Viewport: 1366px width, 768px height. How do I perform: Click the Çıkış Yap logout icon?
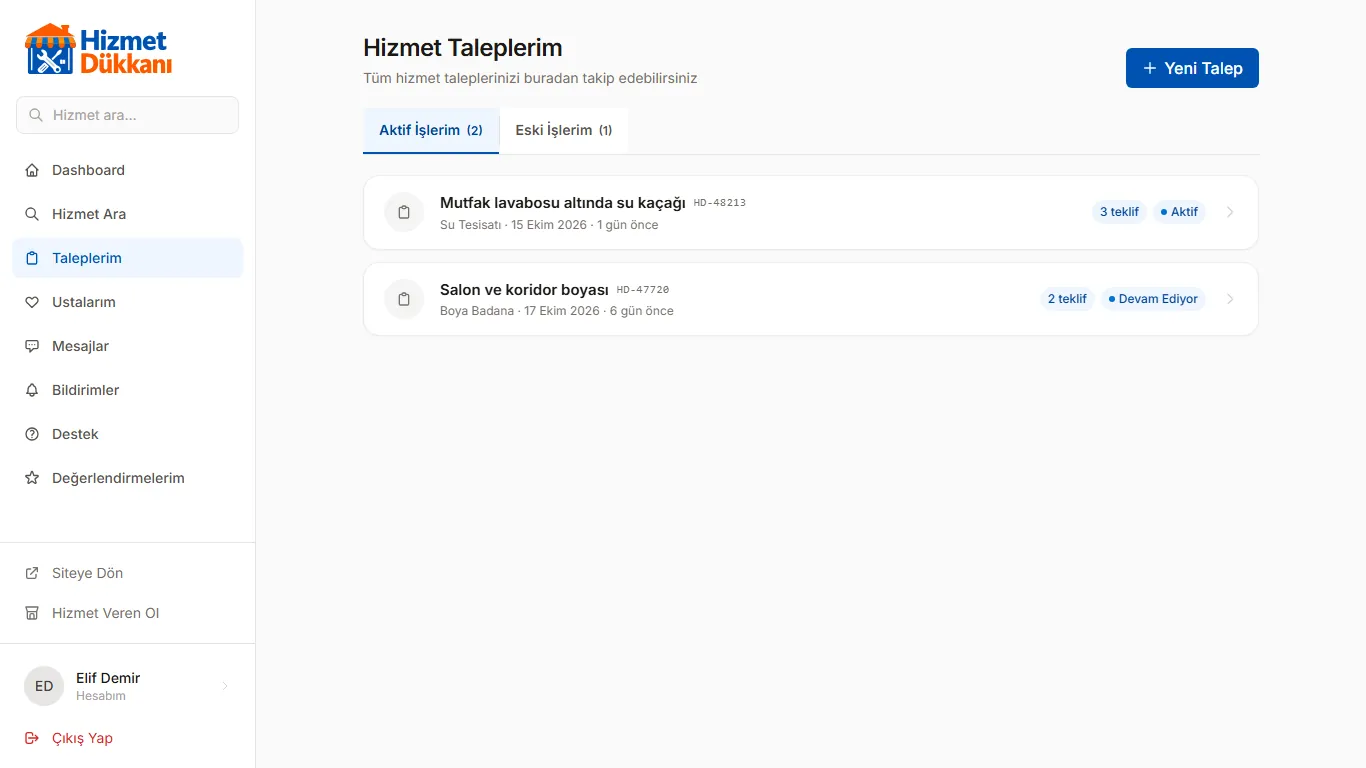click(x=32, y=738)
